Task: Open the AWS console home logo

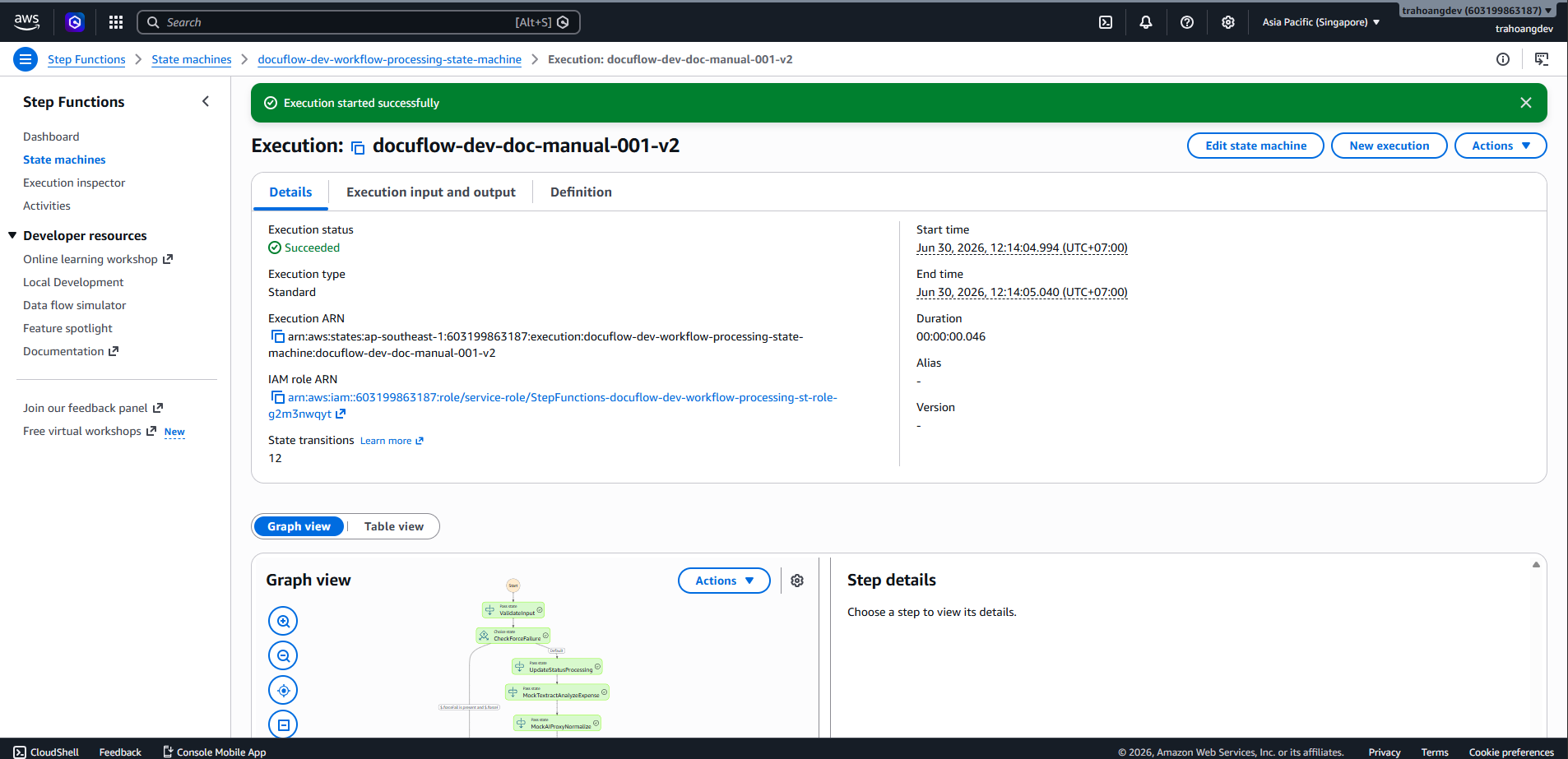Action: pos(26,22)
